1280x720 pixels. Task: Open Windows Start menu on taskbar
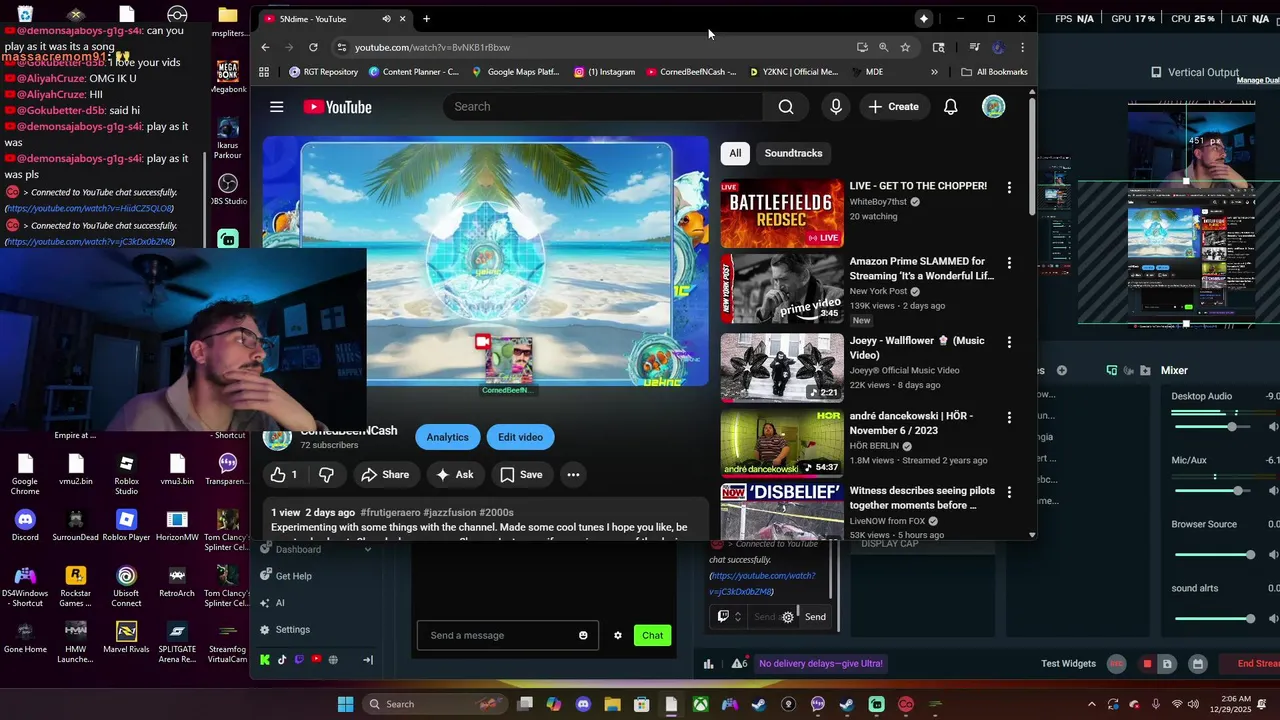coord(345,704)
